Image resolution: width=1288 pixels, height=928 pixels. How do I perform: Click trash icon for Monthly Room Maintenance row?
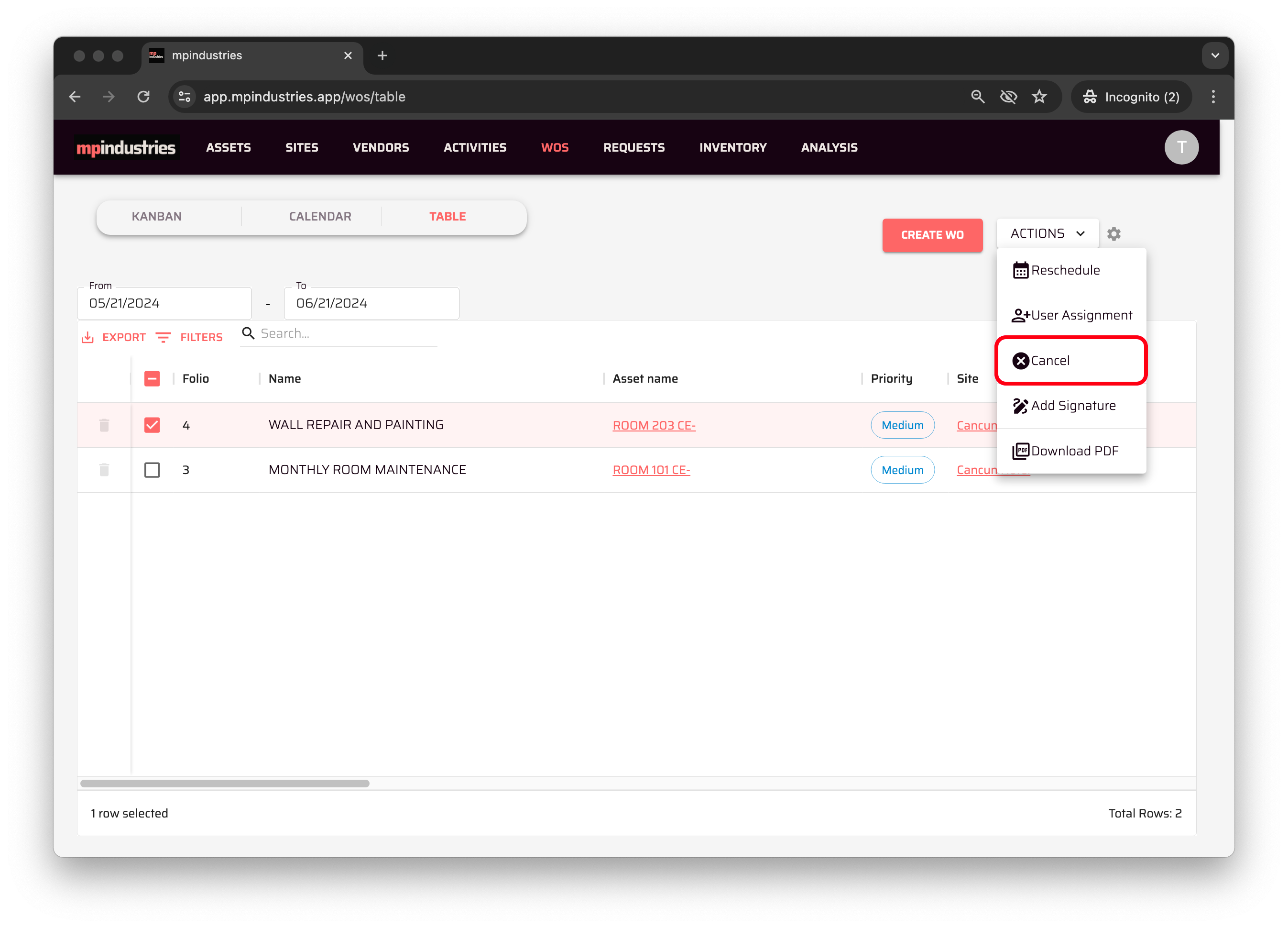[104, 470]
